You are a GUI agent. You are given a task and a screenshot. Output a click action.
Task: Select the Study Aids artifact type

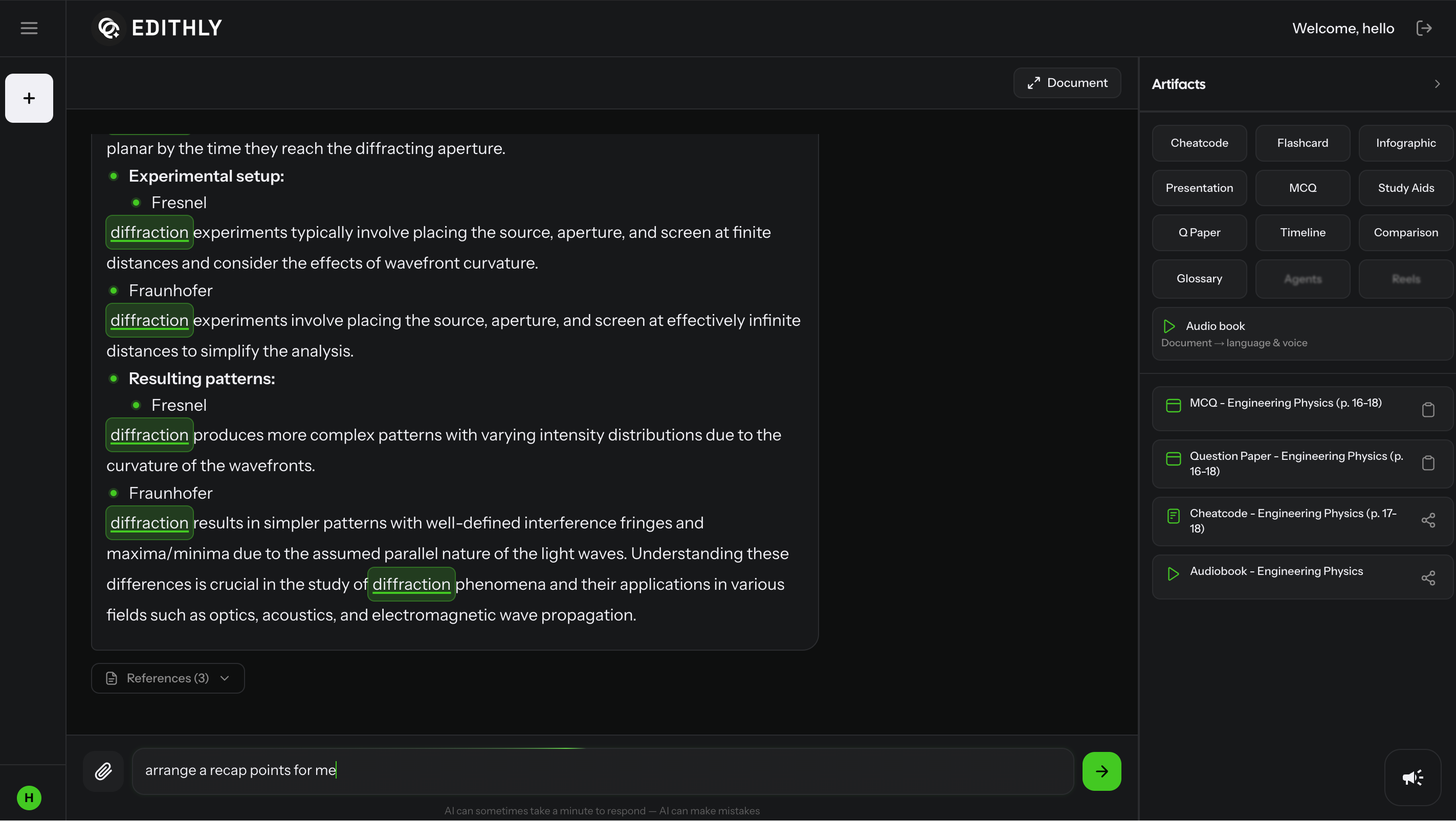1406,188
